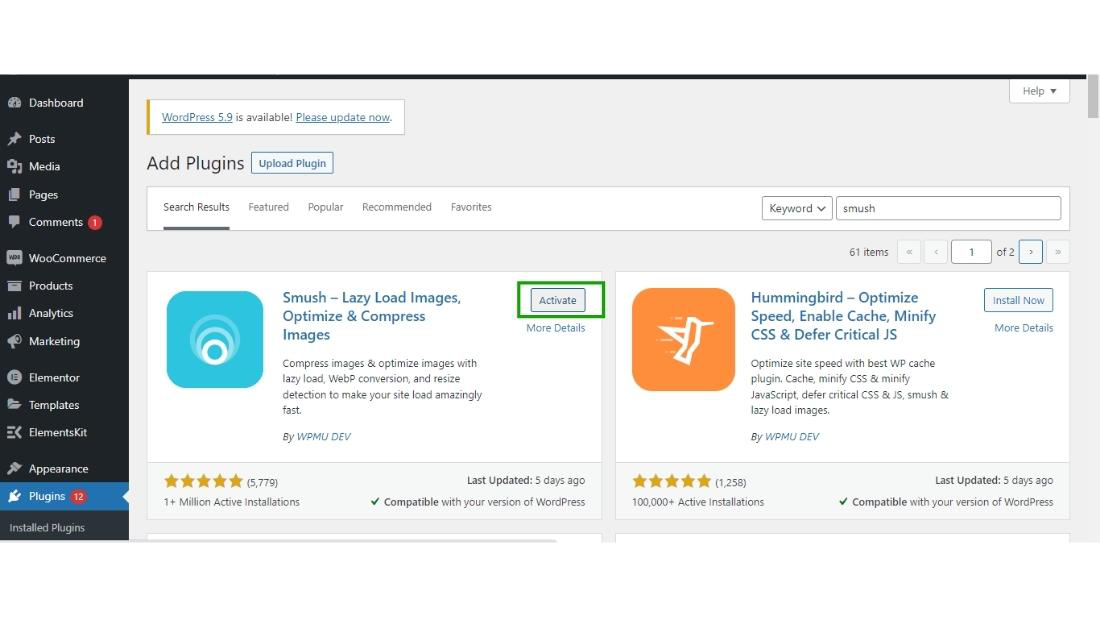Open the Dashboard icon in sidebar
1100x619 pixels.
tap(15, 102)
